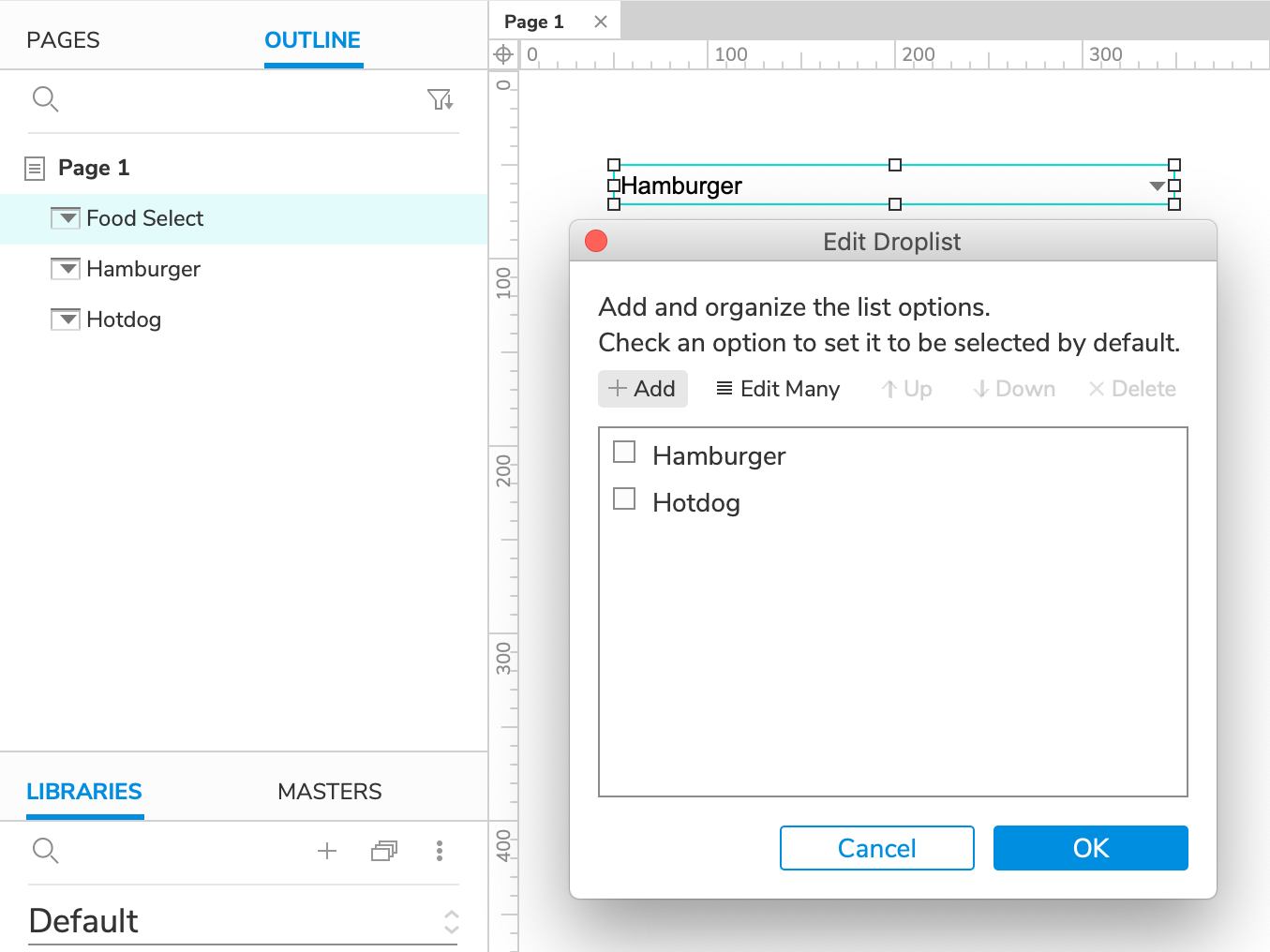The image size is (1270, 952).
Task: Check the Hotdog option as default
Action: click(x=624, y=498)
